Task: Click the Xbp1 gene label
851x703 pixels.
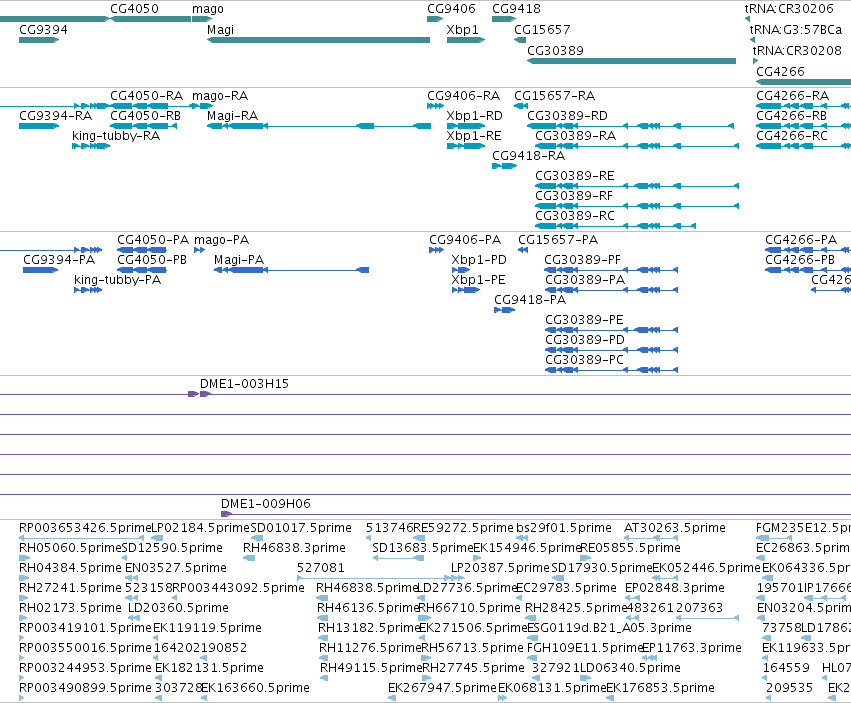Action: coord(462,29)
